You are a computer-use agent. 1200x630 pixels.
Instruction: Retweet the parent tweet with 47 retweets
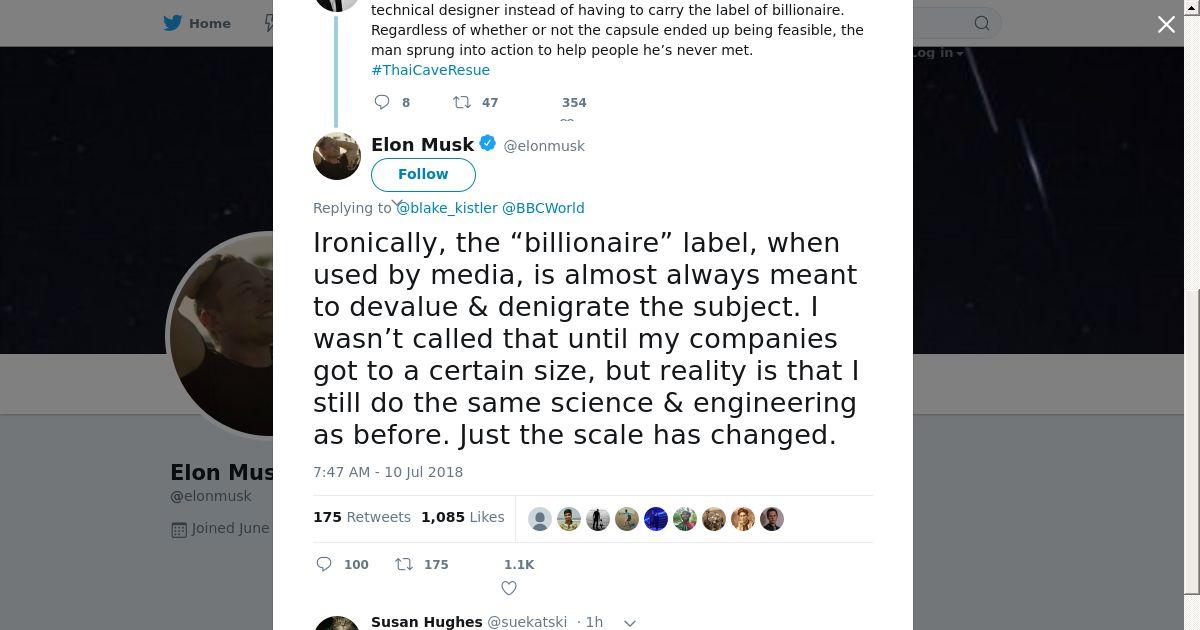point(462,102)
